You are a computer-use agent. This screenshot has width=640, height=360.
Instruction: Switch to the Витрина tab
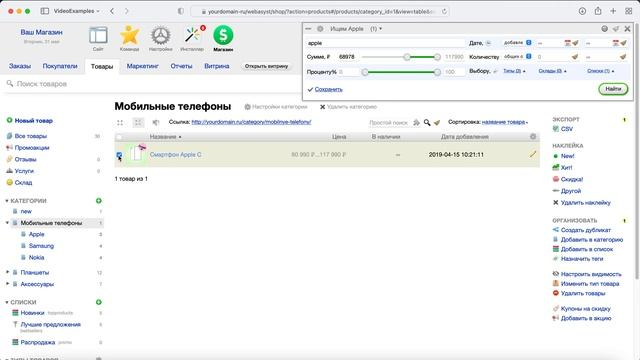tap(217, 66)
